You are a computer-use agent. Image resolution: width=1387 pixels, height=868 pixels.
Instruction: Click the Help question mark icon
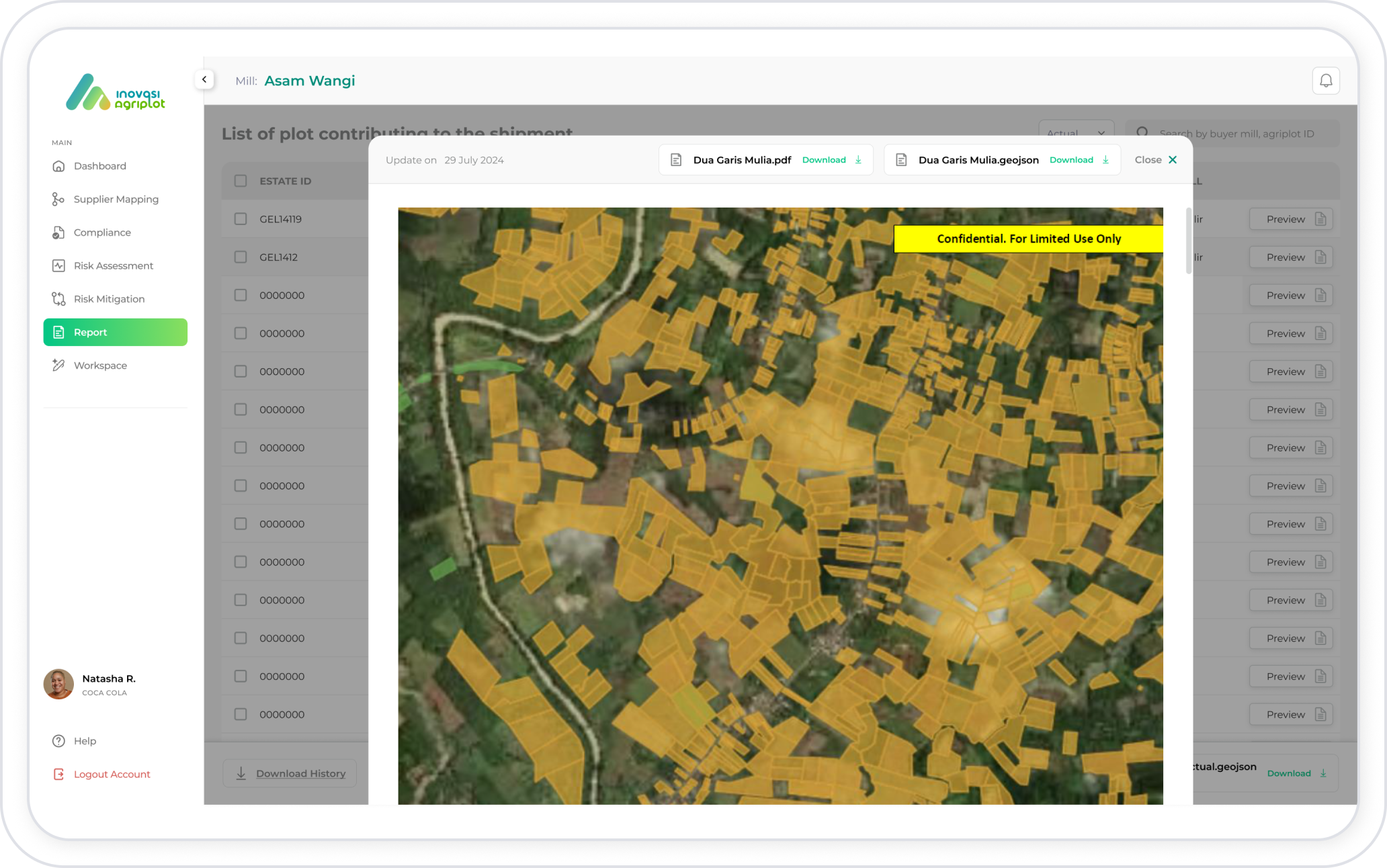click(58, 740)
